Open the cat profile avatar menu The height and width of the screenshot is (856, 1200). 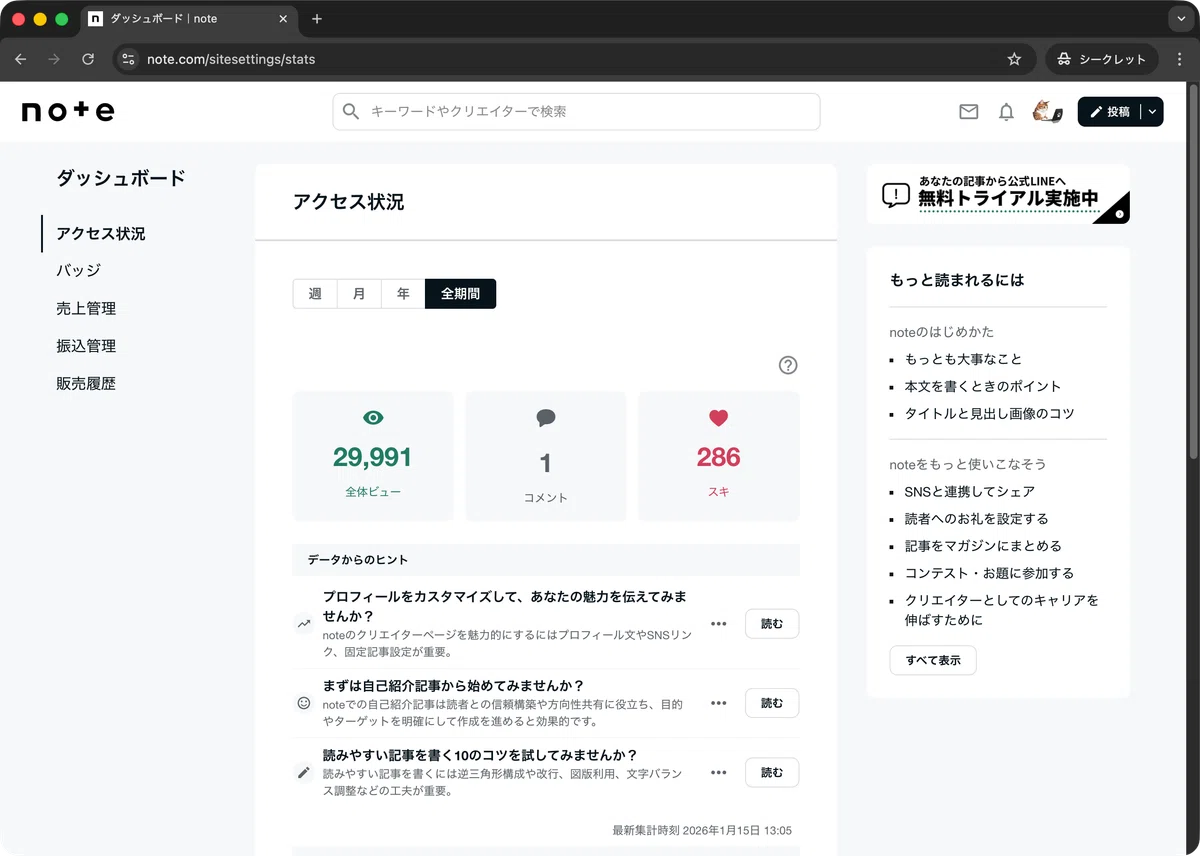1047,112
